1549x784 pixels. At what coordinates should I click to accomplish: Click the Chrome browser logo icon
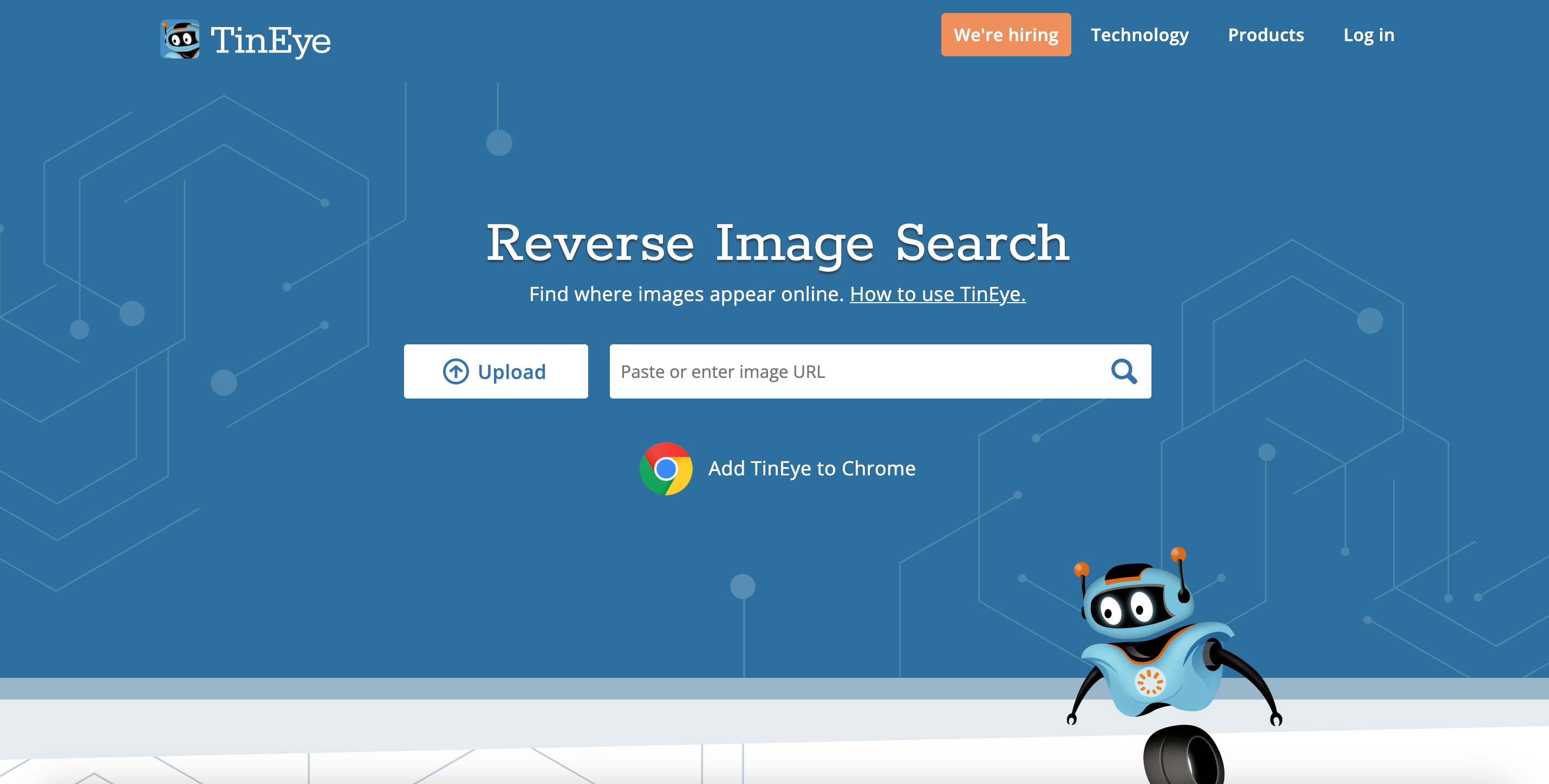(666, 468)
